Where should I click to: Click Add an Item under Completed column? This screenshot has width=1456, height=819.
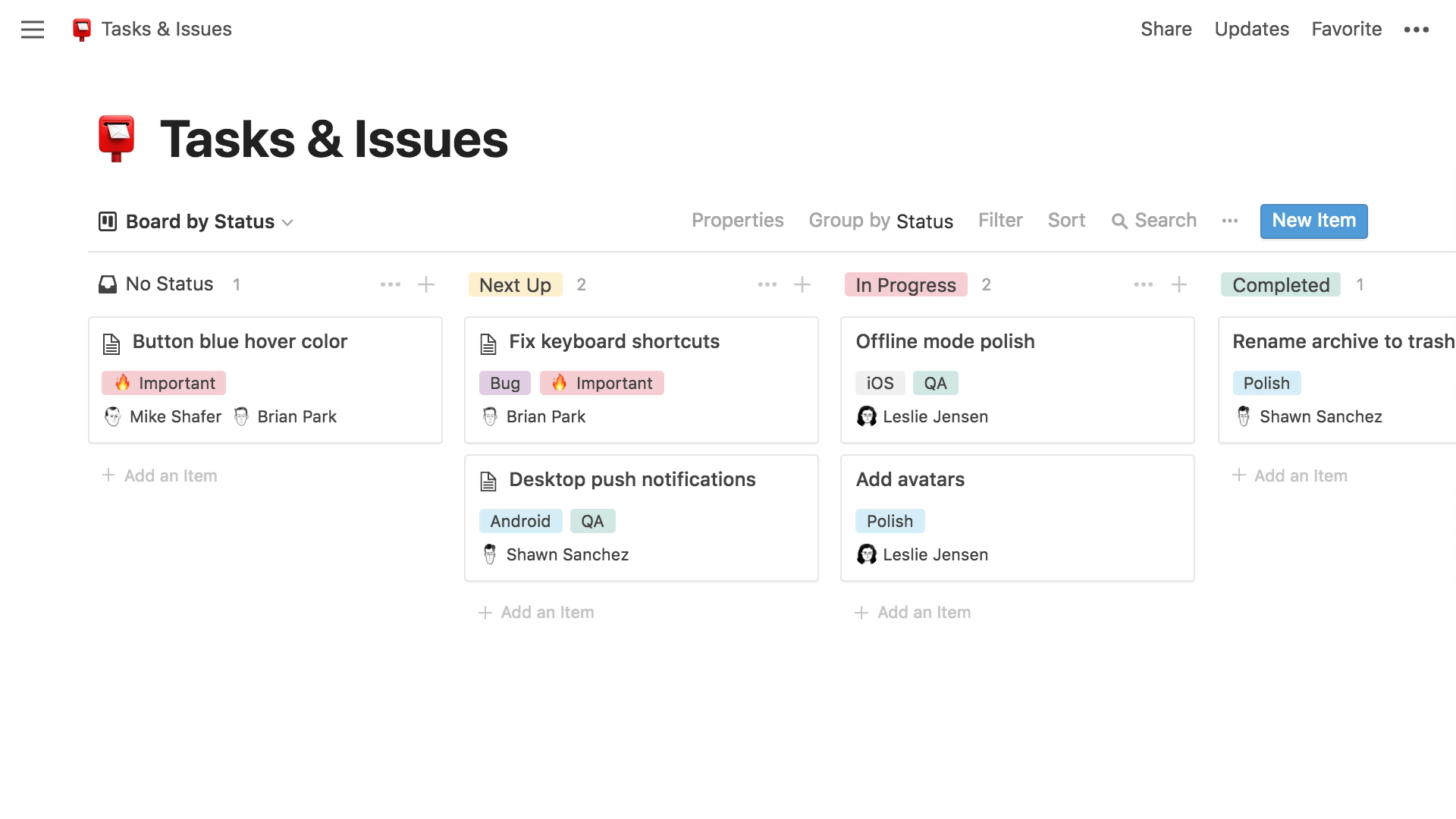tap(1298, 475)
